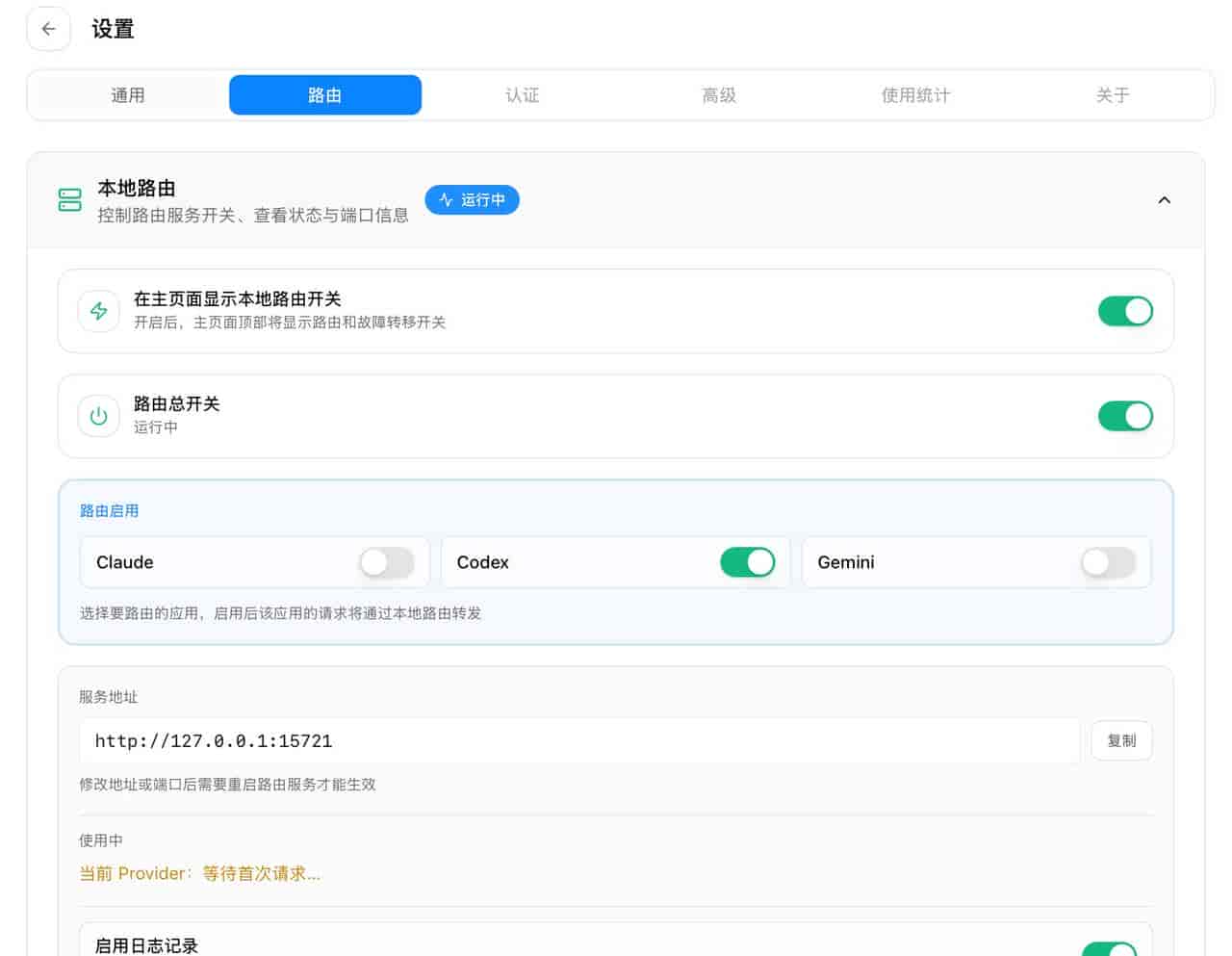
Task: Click the lightning bolt icon
Action: [98, 311]
